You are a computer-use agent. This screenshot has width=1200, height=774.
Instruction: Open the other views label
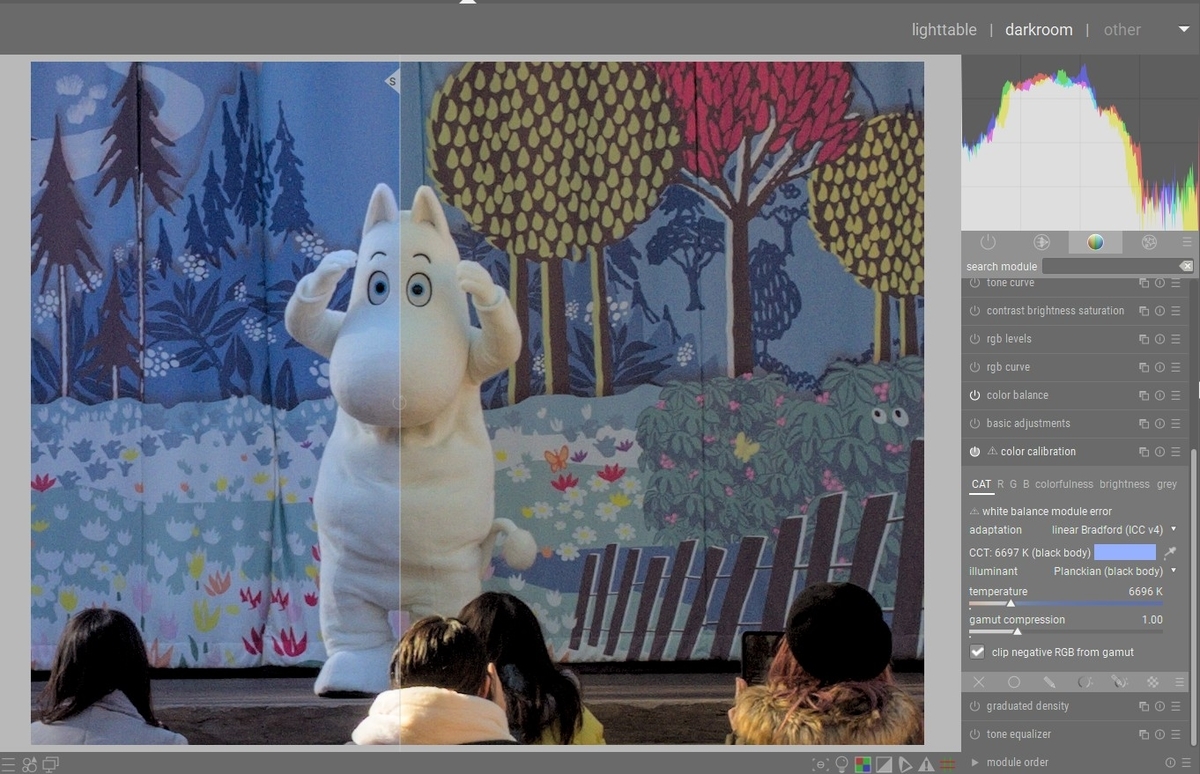1122,30
